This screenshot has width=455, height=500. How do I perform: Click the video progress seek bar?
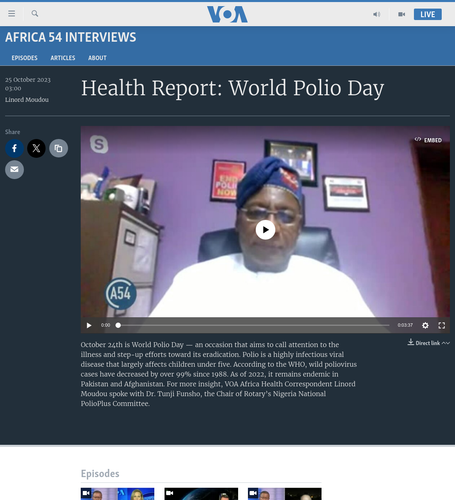click(x=253, y=325)
